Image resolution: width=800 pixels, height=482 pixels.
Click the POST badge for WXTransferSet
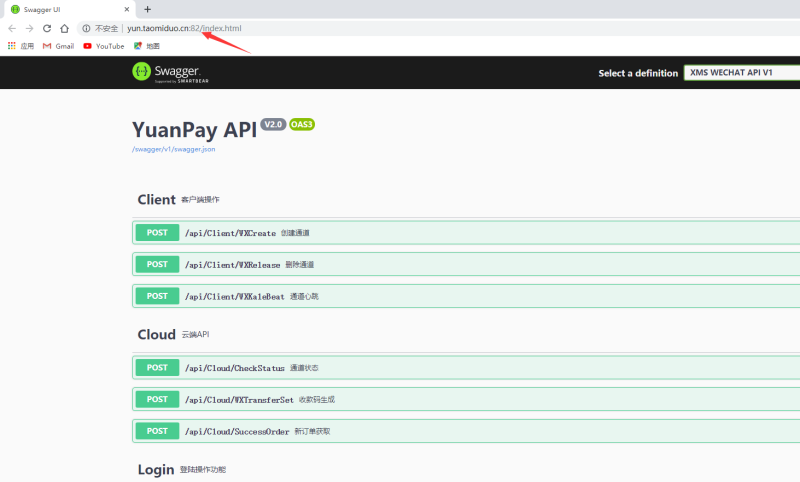pyautogui.click(x=157, y=399)
